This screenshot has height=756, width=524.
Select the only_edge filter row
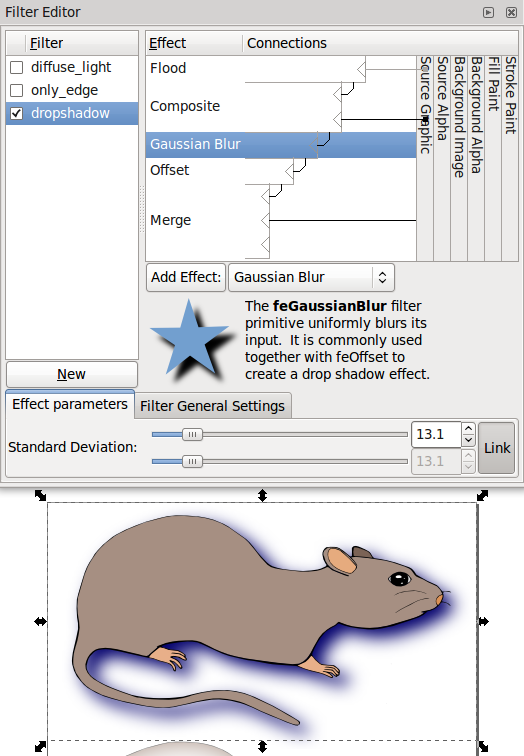(x=72, y=90)
